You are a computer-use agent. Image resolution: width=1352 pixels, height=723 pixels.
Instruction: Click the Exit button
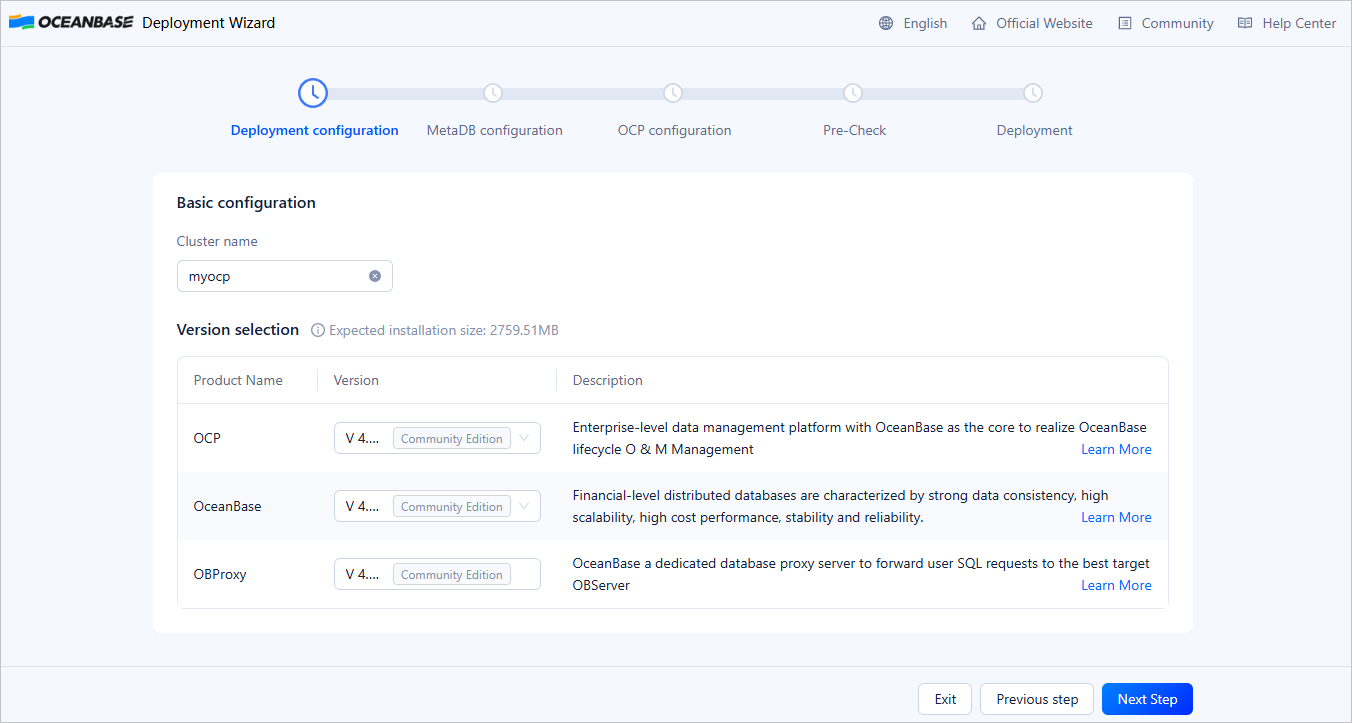point(944,698)
